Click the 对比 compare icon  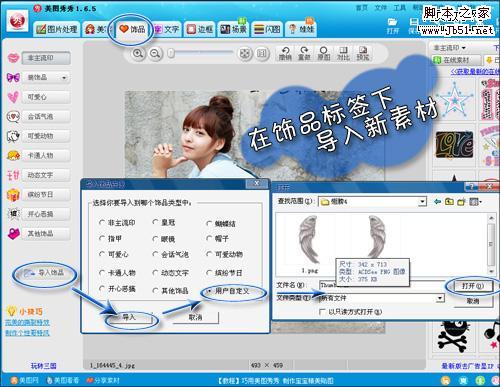[343, 53]
